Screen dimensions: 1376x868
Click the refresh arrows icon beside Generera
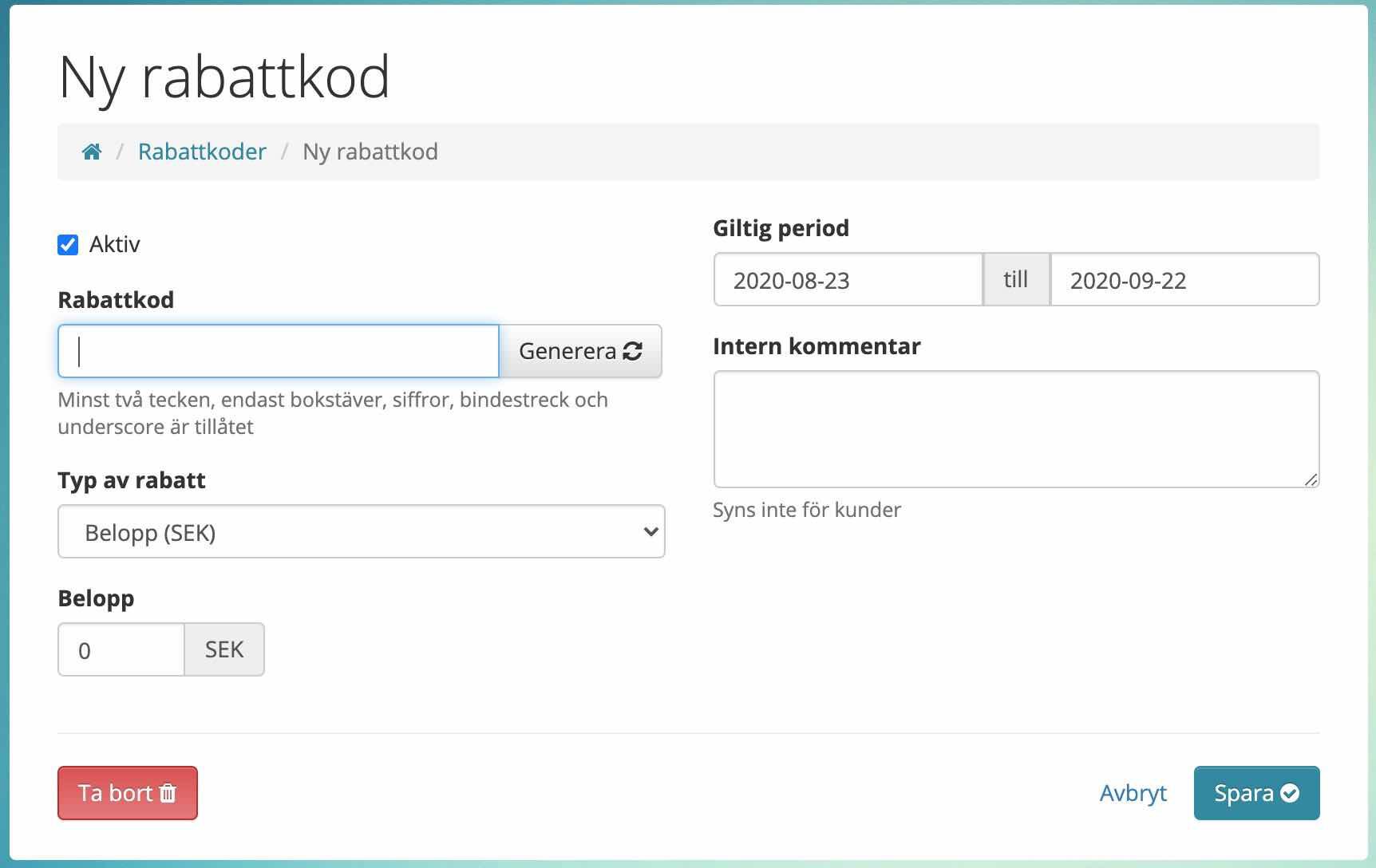coord(633,351)
